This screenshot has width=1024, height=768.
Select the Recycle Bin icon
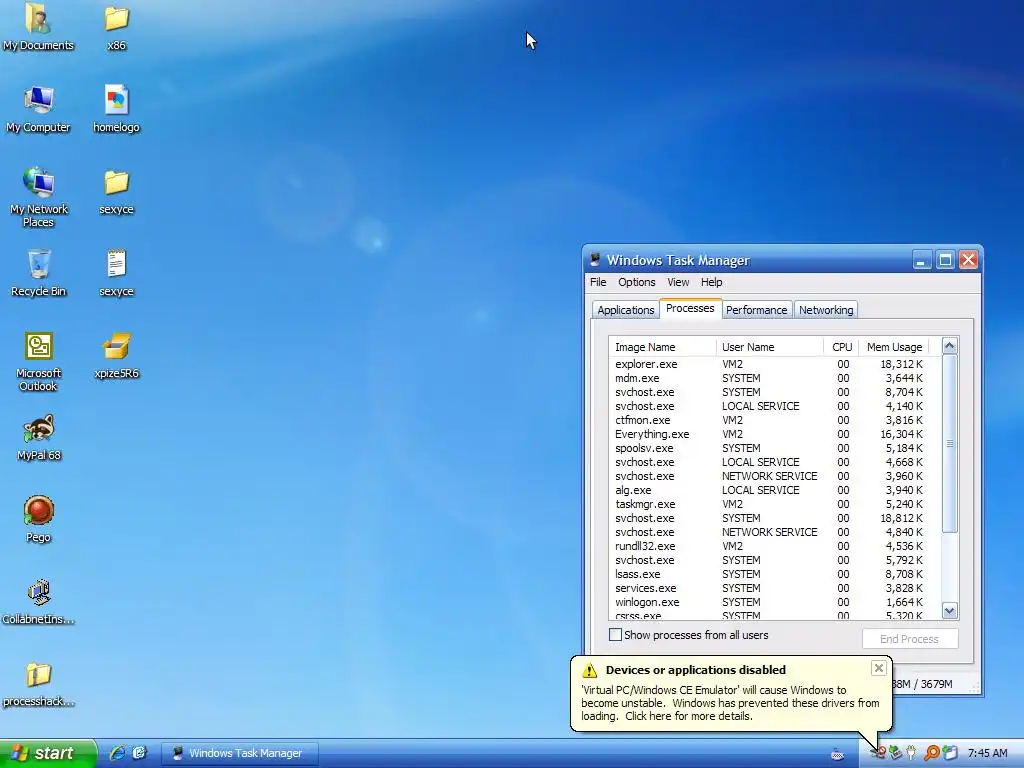[38, 273]
